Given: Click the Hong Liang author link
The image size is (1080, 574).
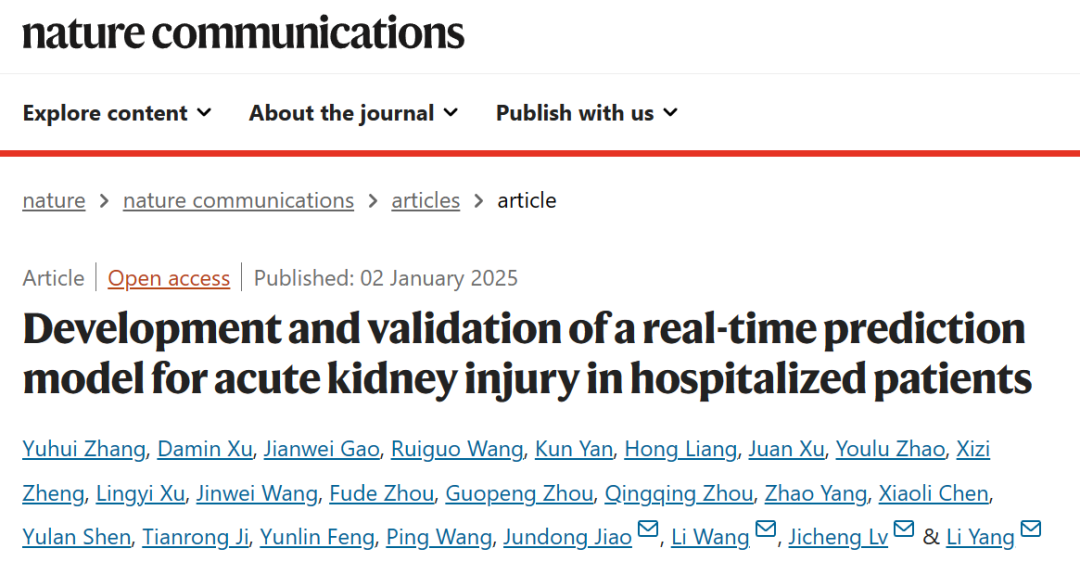Looking at the screenshot, I should tap(681, 449).
